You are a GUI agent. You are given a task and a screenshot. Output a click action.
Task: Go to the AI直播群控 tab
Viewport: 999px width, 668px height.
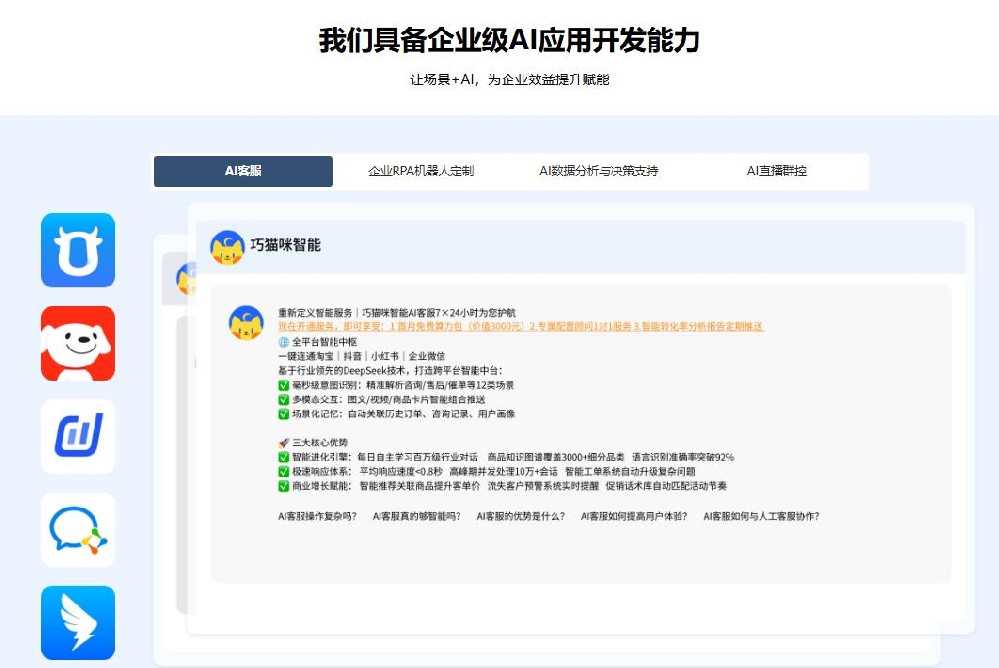click(777, 171)
